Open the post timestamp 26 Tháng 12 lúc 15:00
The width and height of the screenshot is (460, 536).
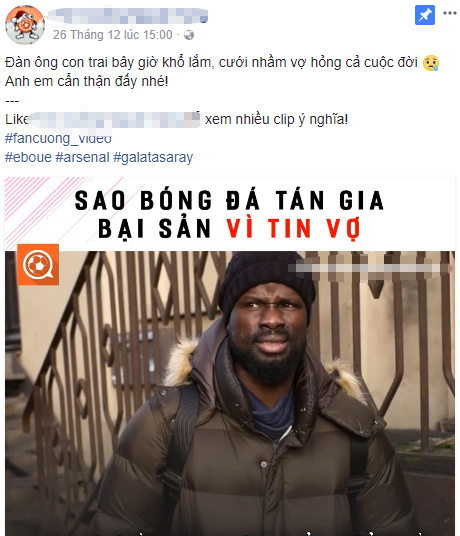click(113, 35)
